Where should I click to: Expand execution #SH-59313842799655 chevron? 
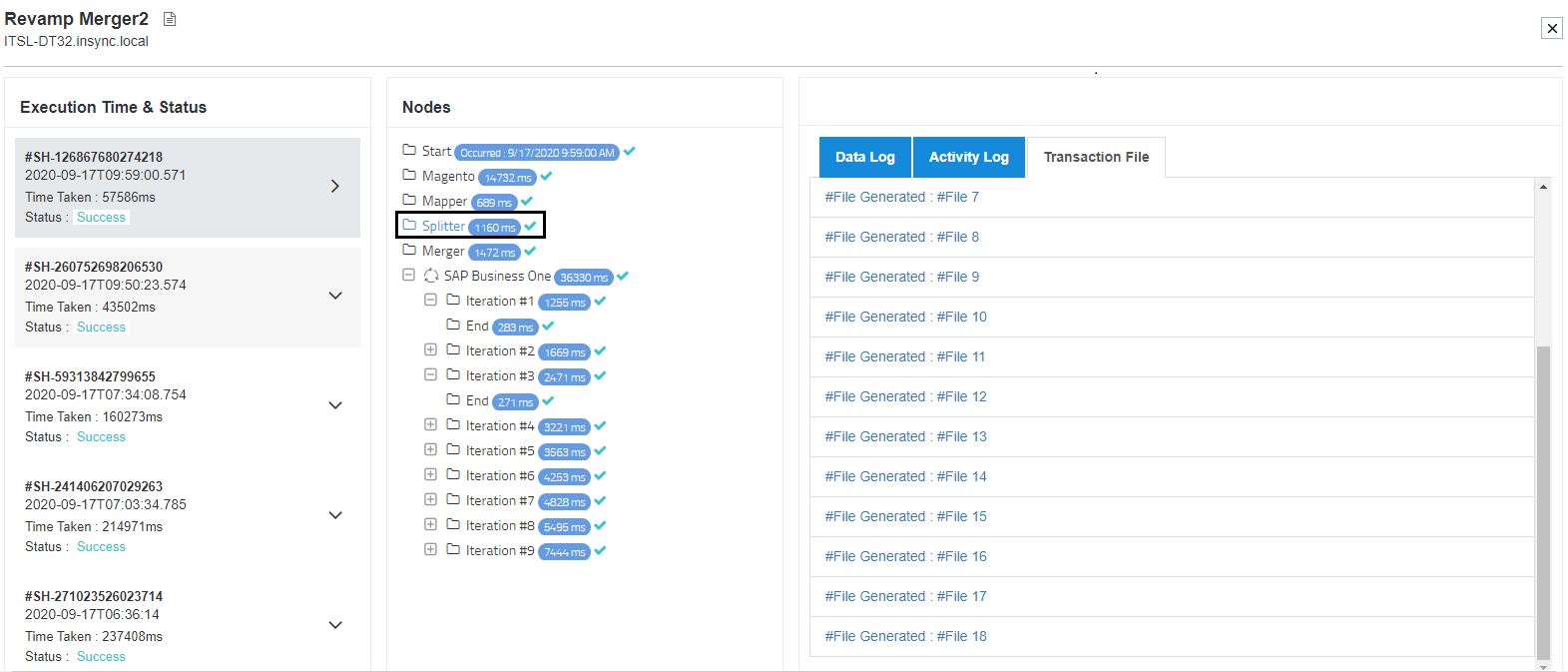click(335, 405)
